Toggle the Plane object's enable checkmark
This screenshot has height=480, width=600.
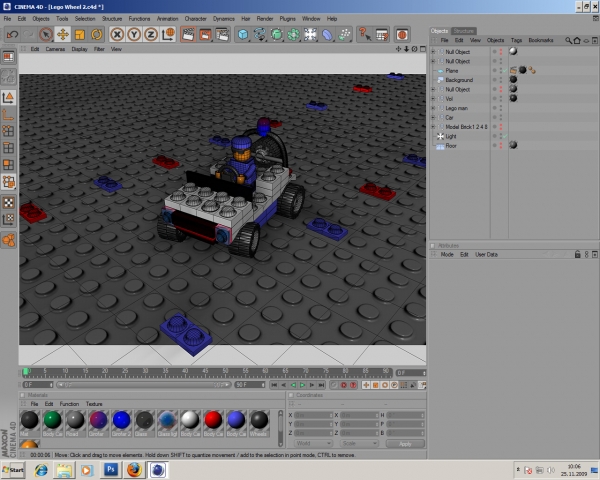pos(505,70)
